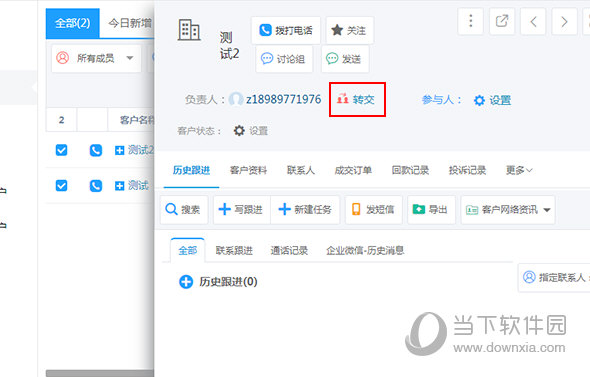Go to the next customer arrow
The image size is (590, 377).
pyautogui.click(x=564, y=21)
